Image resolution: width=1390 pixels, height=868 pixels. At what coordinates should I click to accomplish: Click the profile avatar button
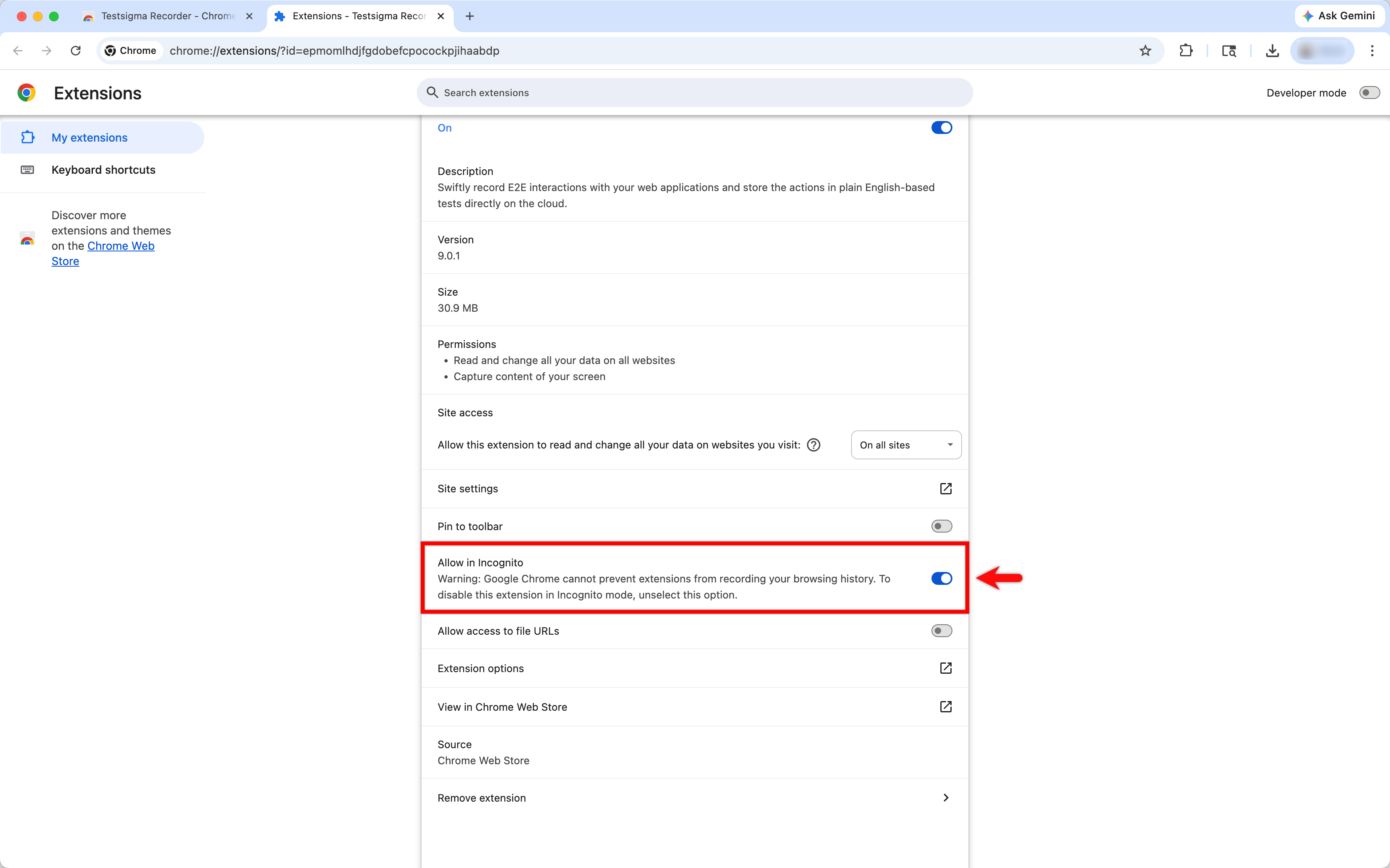(1322, 51)
